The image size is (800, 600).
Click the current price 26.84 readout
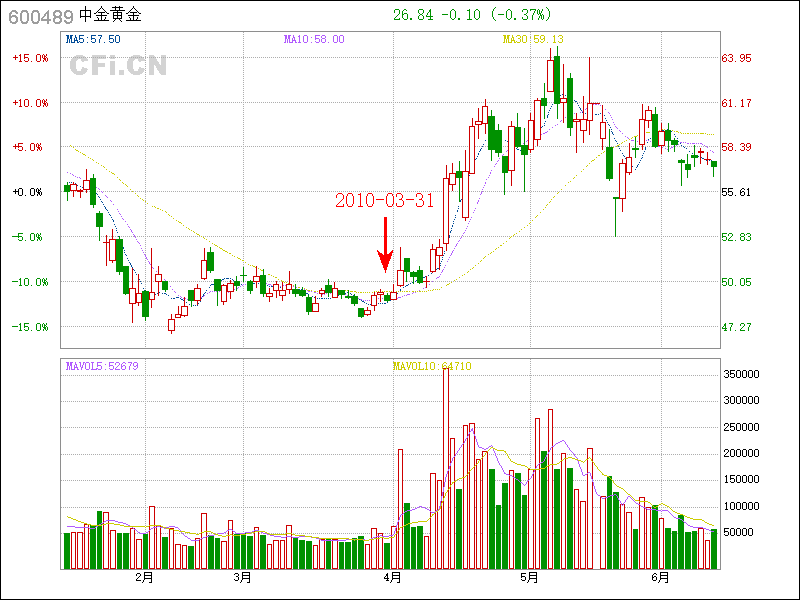[x=413, y=15]
